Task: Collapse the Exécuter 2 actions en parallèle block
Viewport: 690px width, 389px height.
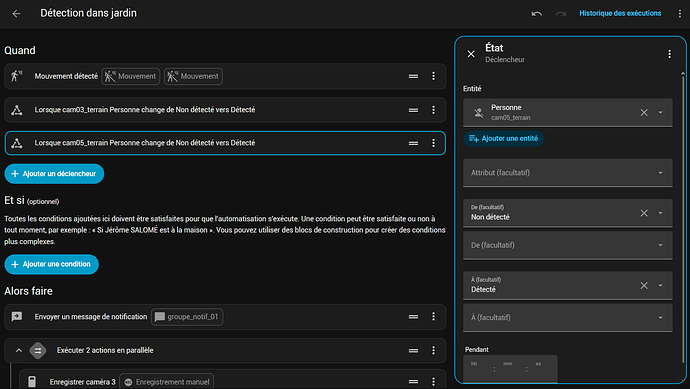Action: pyautogui.click(x=18, y=351)
